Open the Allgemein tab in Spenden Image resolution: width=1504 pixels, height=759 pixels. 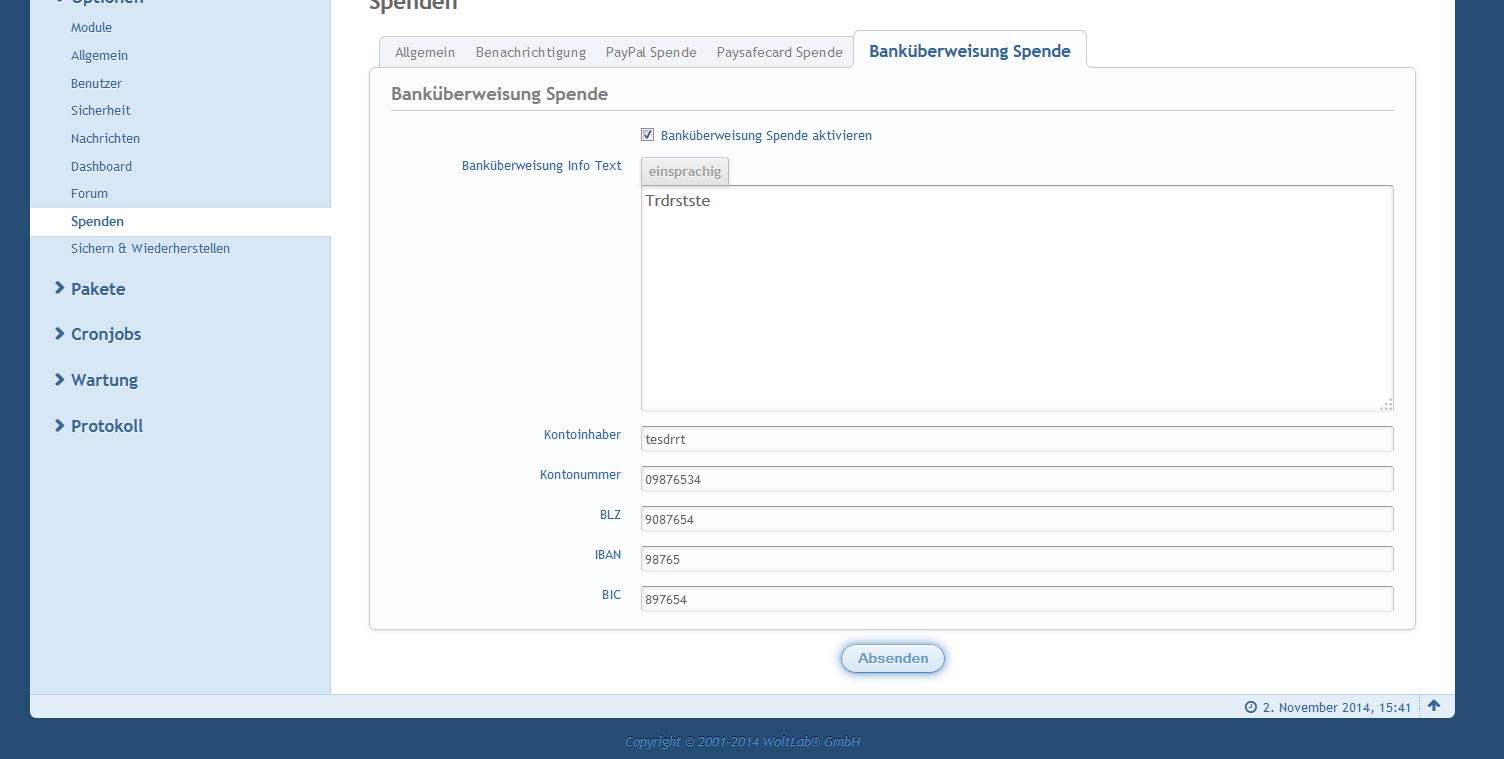pos(425,52)
